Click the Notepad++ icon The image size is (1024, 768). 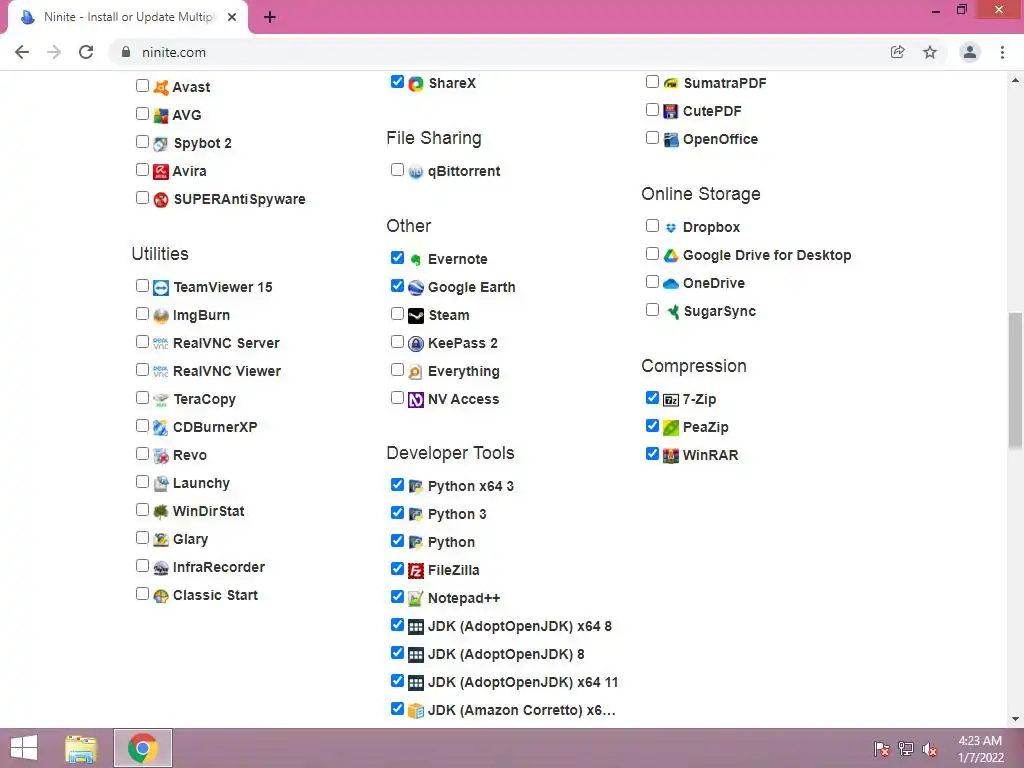pos(416,598)
